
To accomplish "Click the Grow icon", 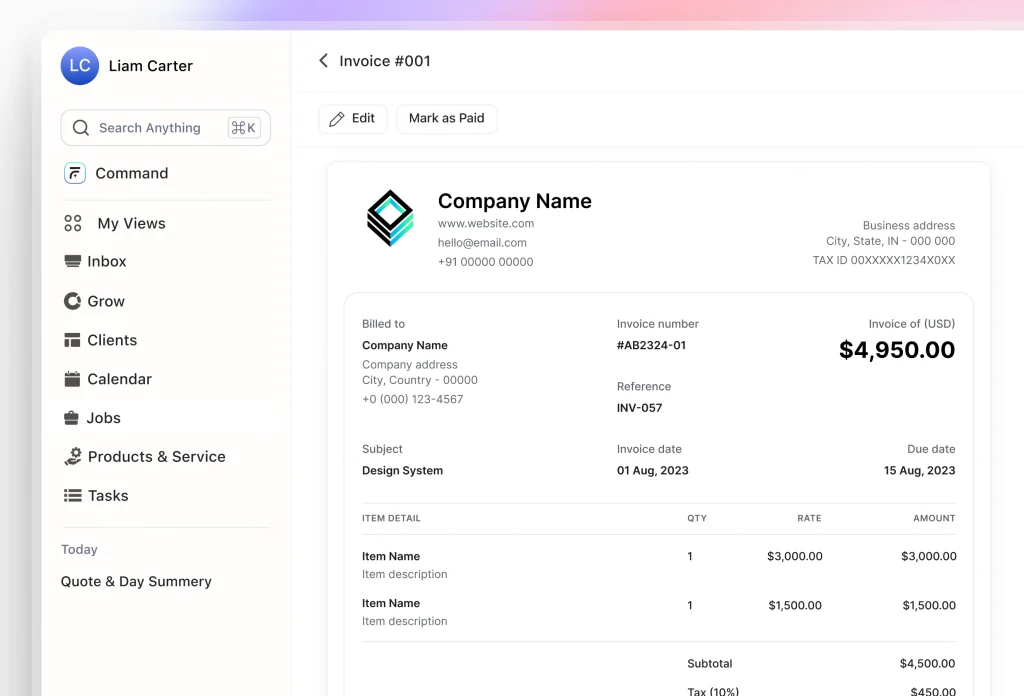I will pos(72,301).
